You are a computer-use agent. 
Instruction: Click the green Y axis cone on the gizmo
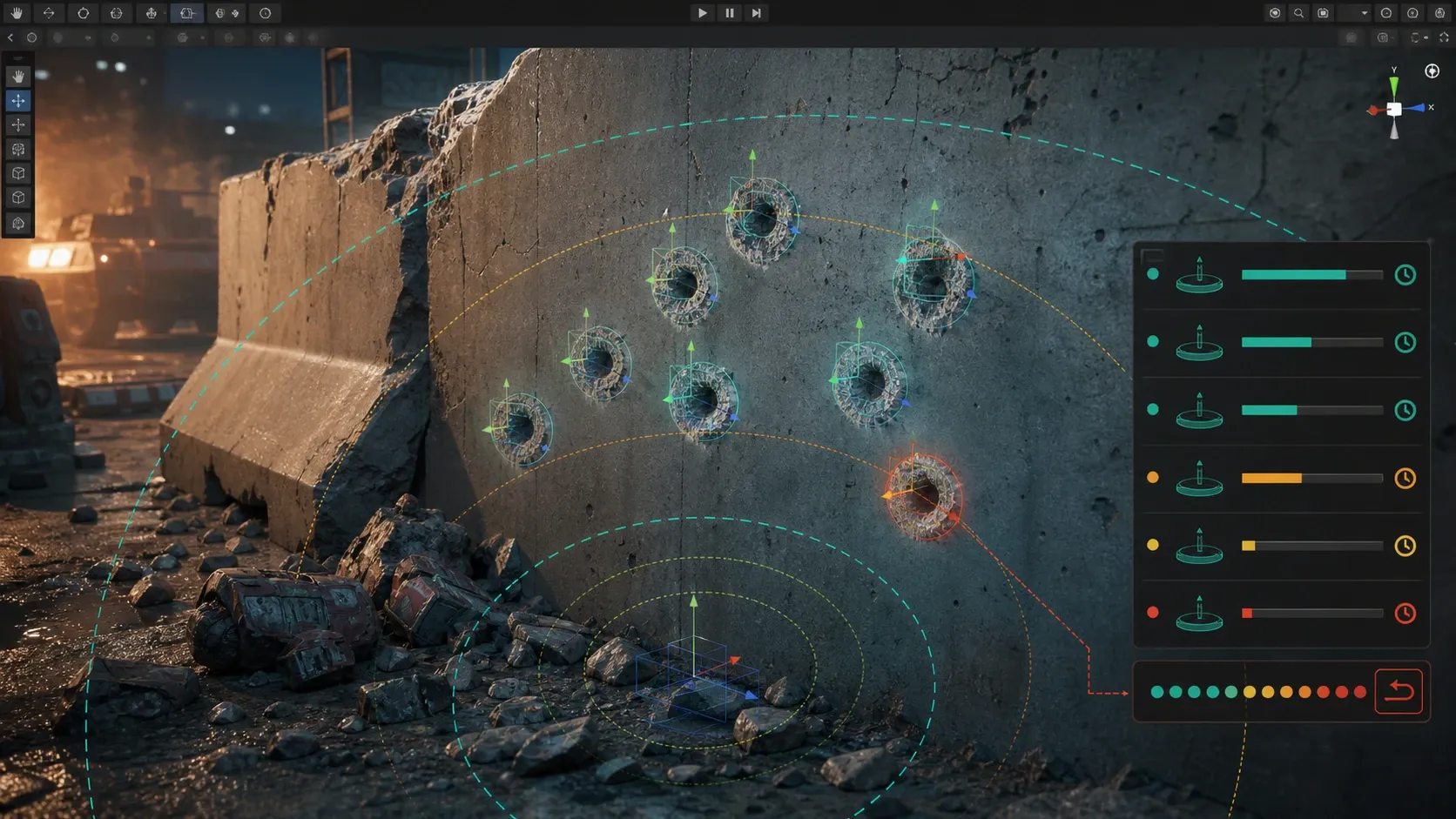click(1394, 85)
